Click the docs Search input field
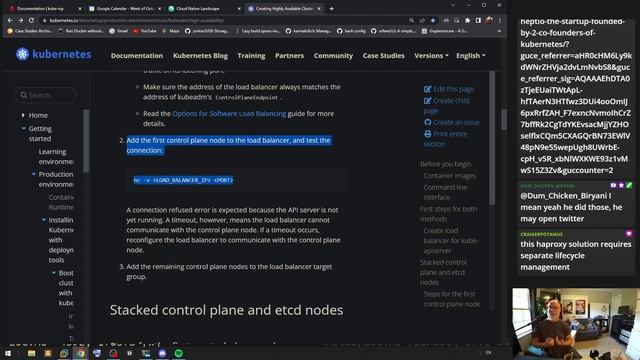 click(46, 95)
